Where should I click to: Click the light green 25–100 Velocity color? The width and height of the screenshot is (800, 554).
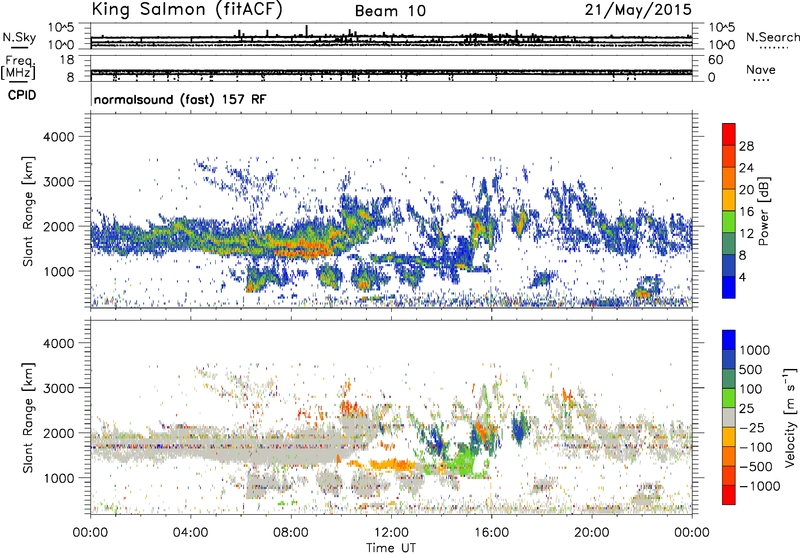[729, 398]
